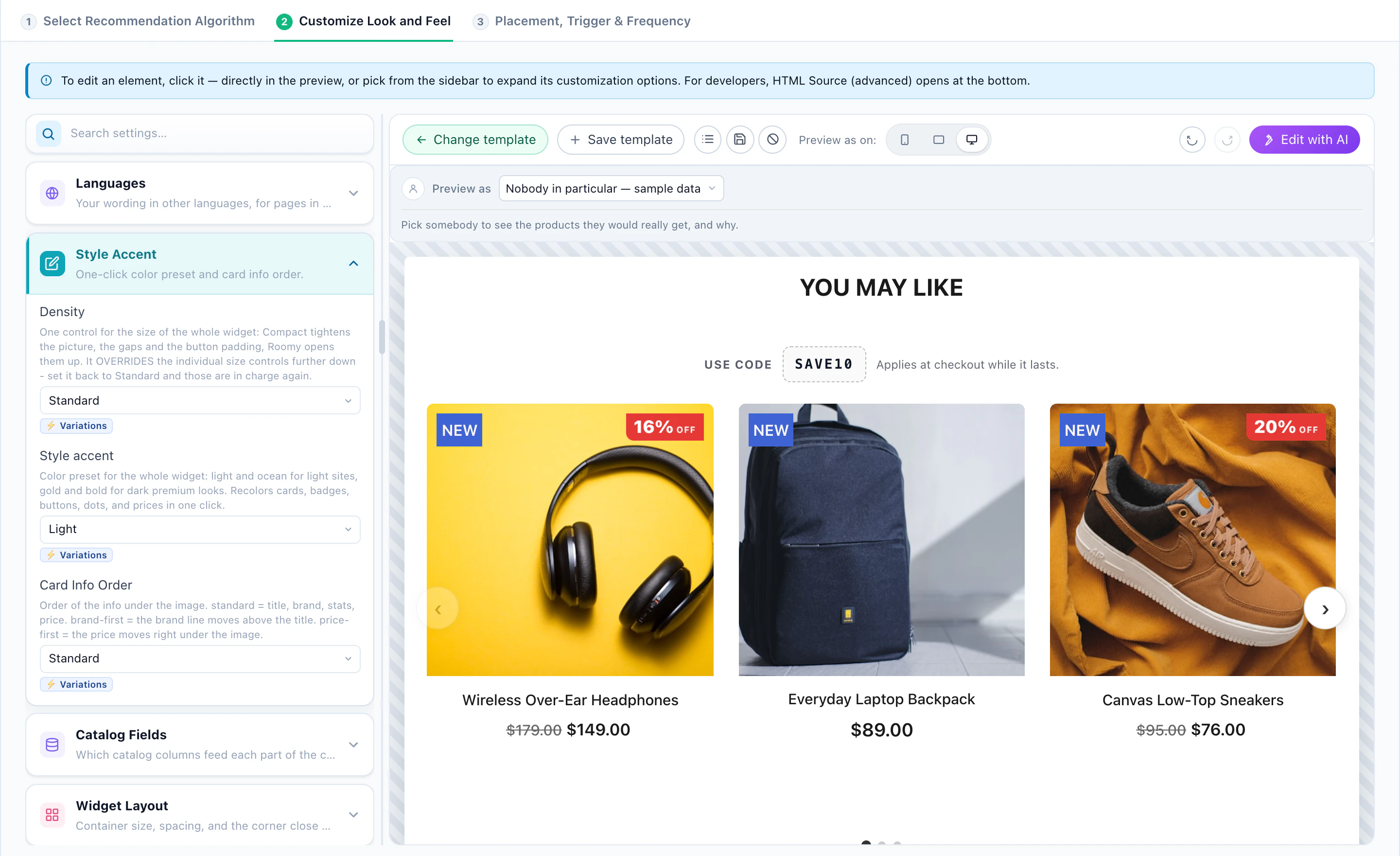Collapse the Style Accent section
1400x856 pixels.
click(x=353, y=264)
